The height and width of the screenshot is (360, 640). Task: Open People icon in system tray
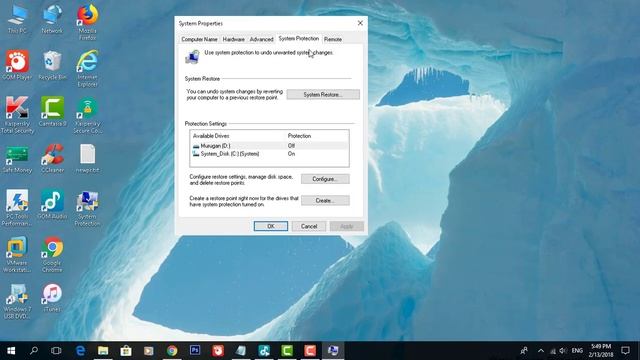(524, 351)
